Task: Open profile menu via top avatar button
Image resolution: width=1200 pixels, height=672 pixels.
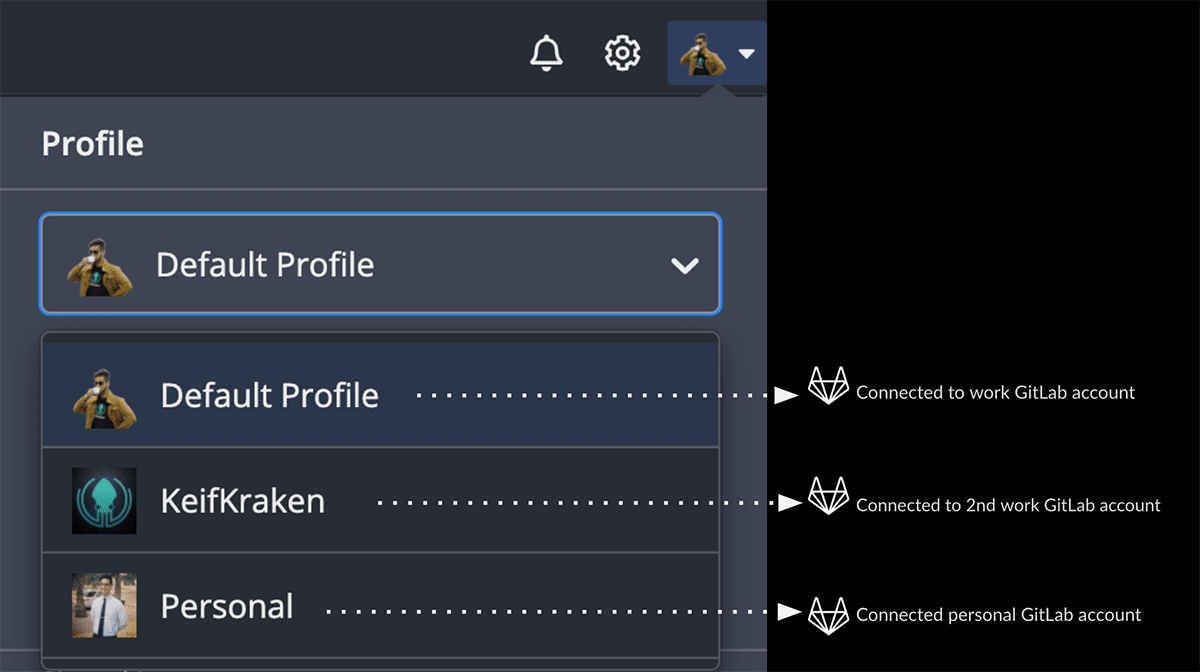Action: coord(716,53)
